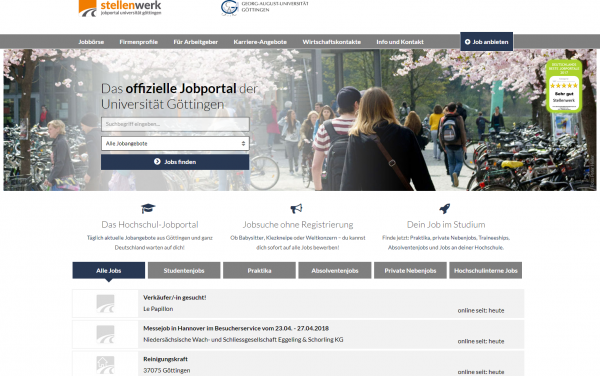Click the Jobsuche ohne Registrierung heading

(x=298, y=225)
